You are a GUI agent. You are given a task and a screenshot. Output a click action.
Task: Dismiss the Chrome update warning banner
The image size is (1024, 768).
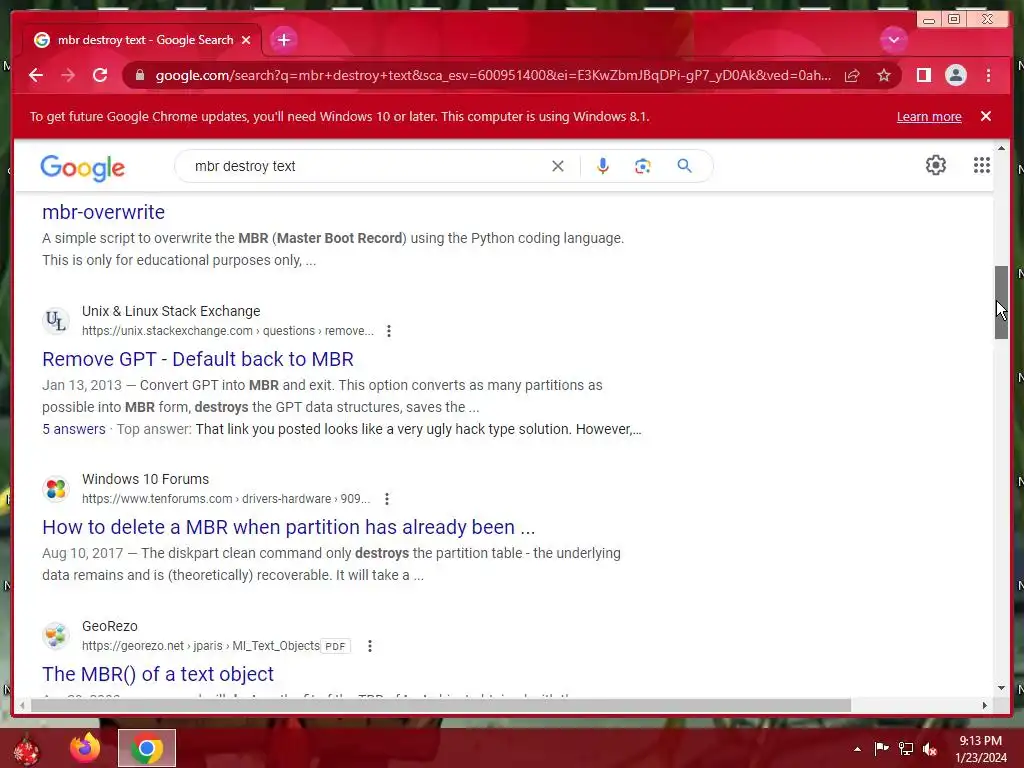coord(986,116)
